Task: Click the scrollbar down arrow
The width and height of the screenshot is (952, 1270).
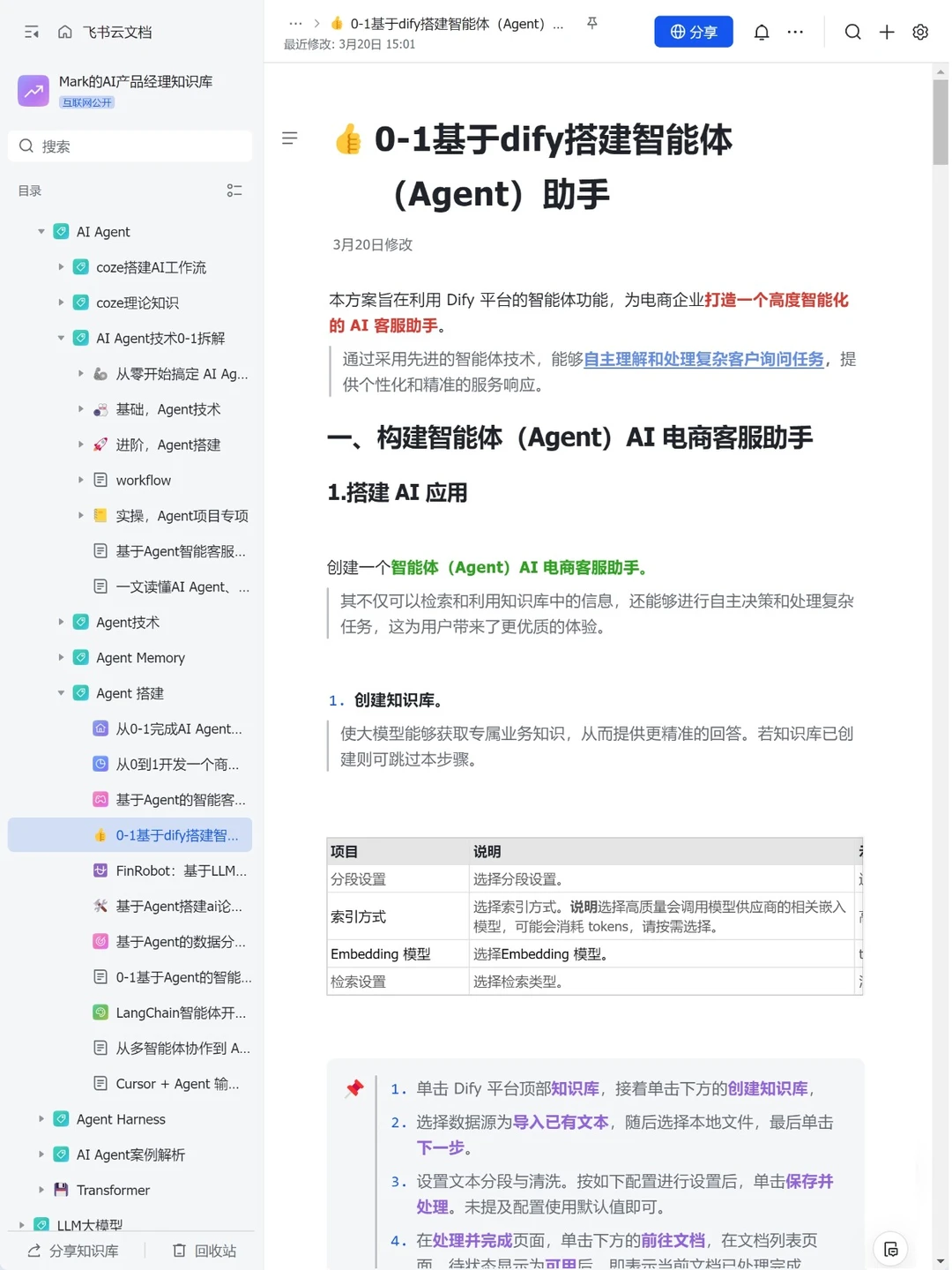Action: pos(941,1261)
